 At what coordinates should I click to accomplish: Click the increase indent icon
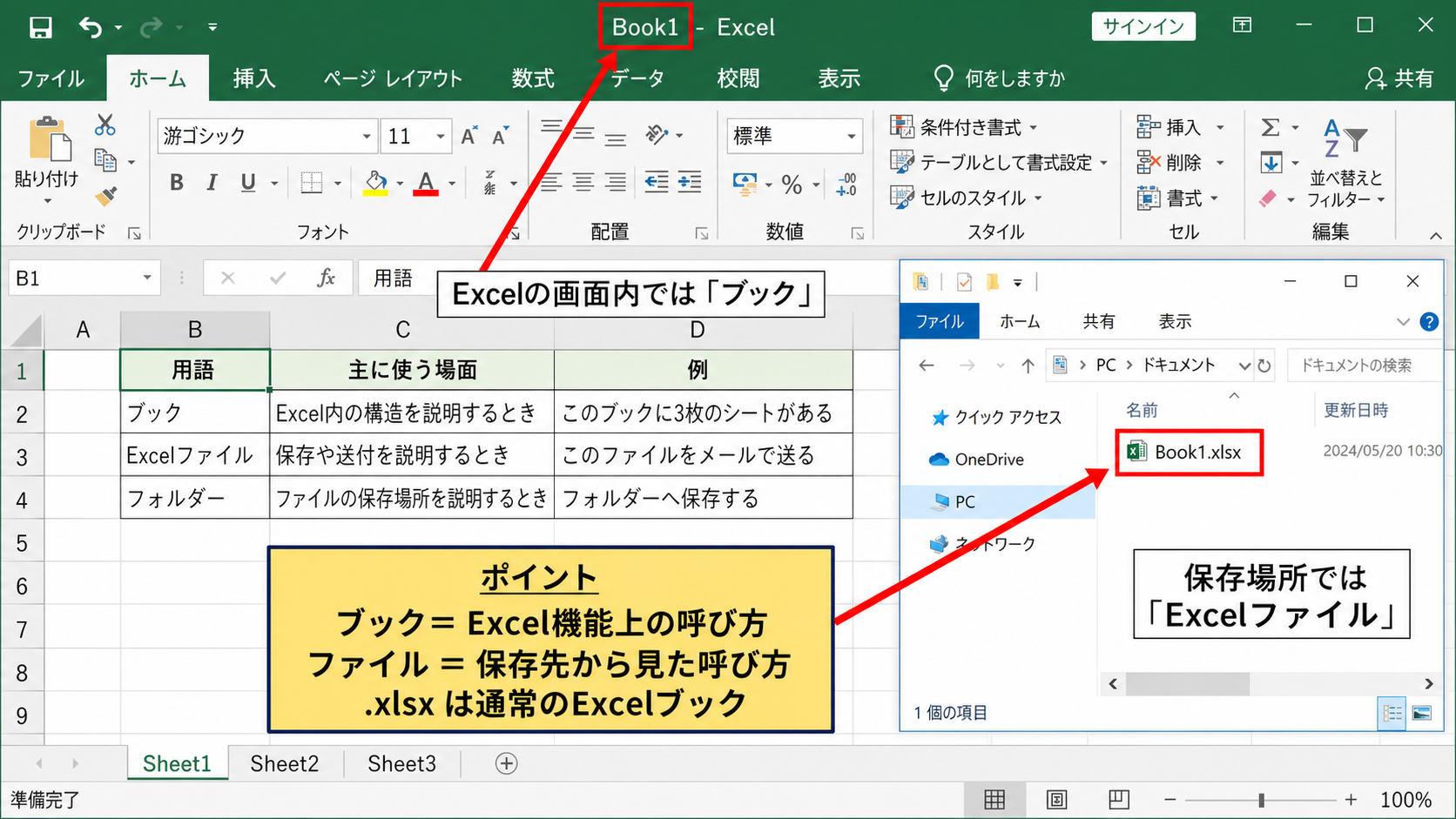tap(690, 182)
